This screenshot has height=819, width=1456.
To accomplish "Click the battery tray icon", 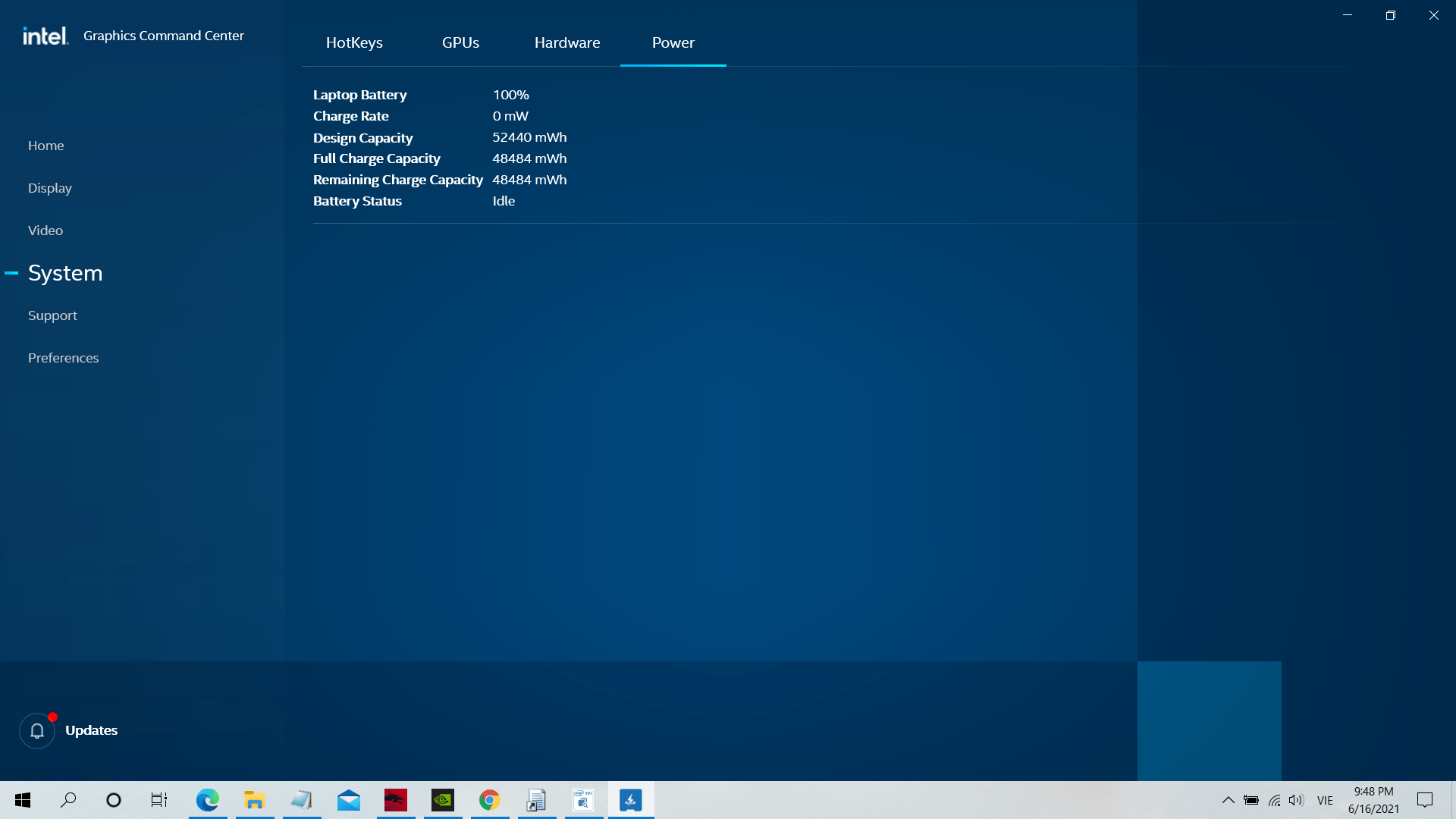I will [x=1251, y=800].
